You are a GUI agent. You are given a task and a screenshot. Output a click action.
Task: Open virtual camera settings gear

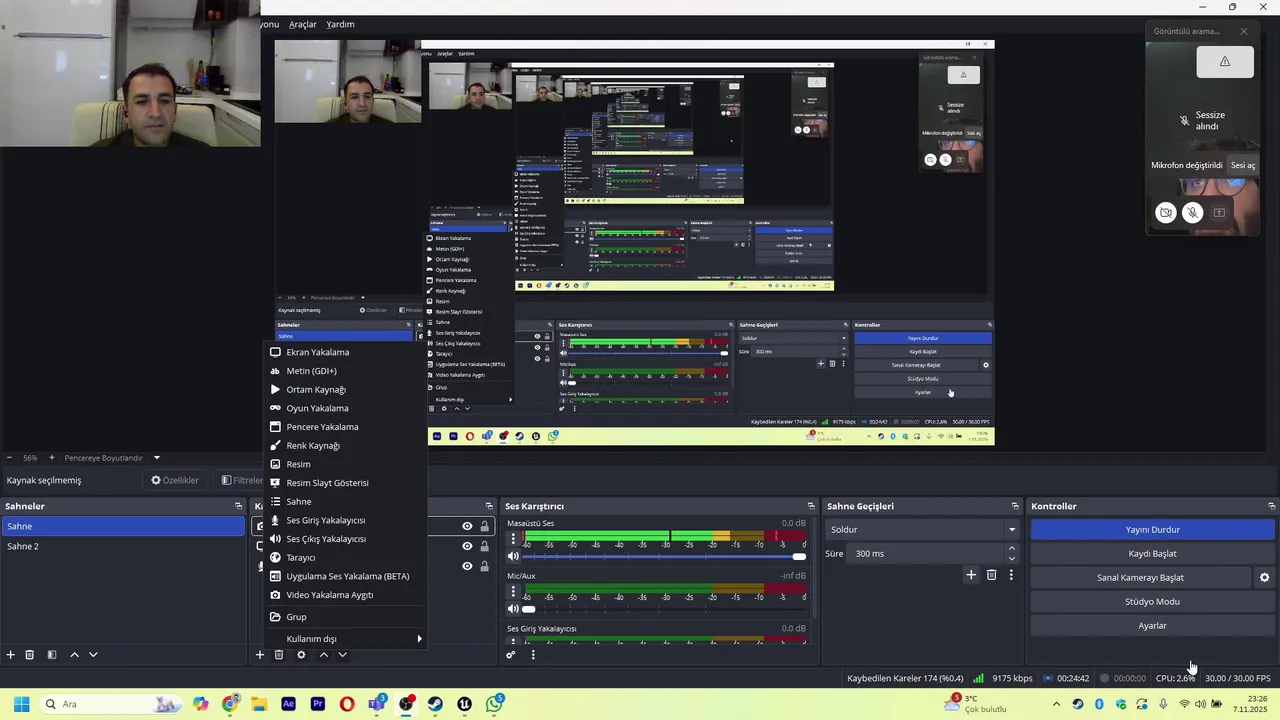click(x=1264, y=578)
